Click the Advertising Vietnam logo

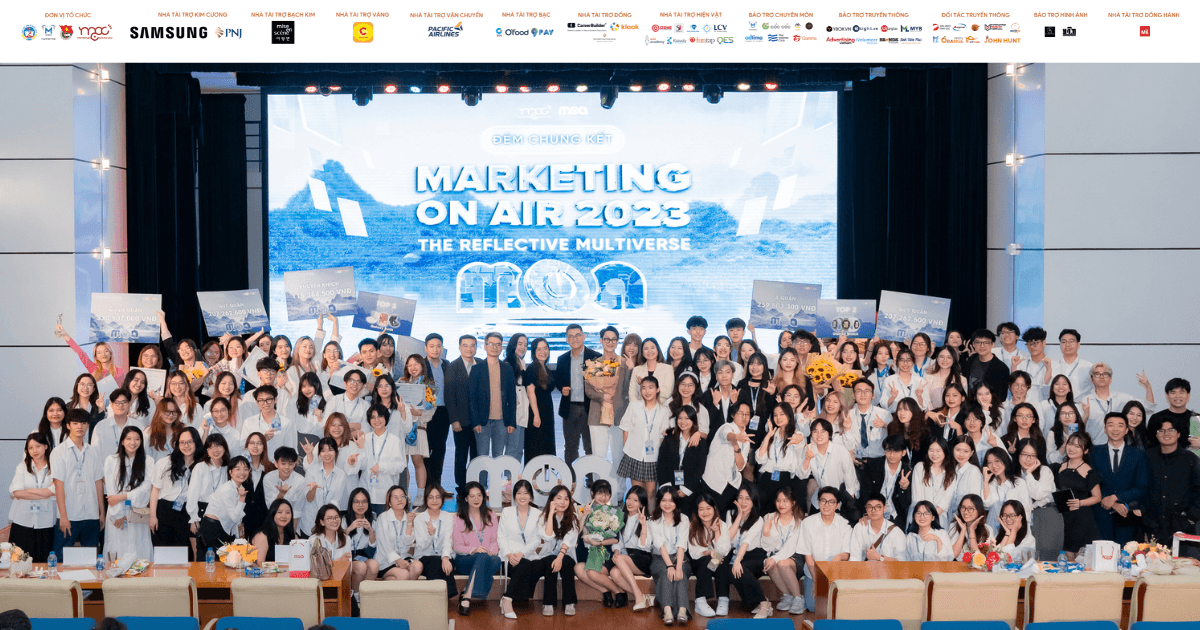[x=840, y=40]
